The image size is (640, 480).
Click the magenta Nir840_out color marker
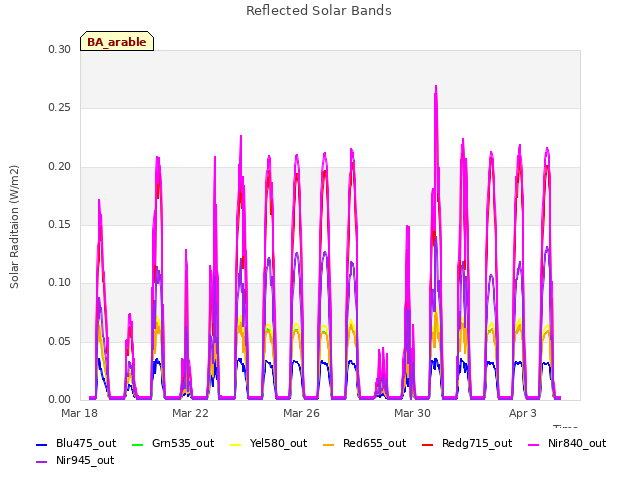tap(533, 444)
